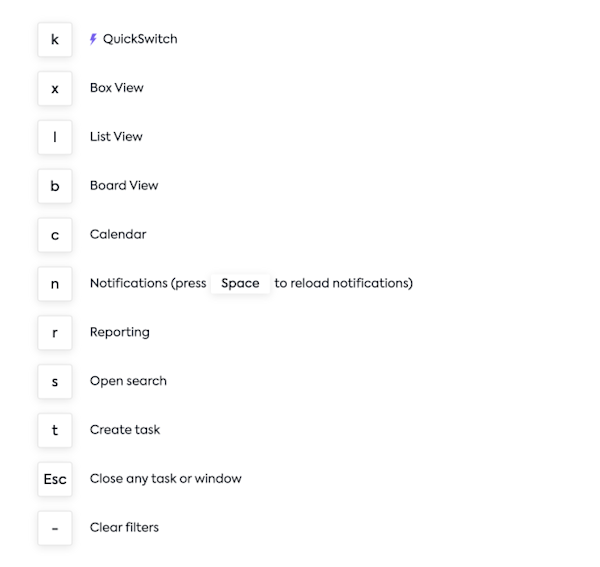Click the purple lightning bolt icon
The width and height of the screenshot is (600, 567).
tap(93, 39)
